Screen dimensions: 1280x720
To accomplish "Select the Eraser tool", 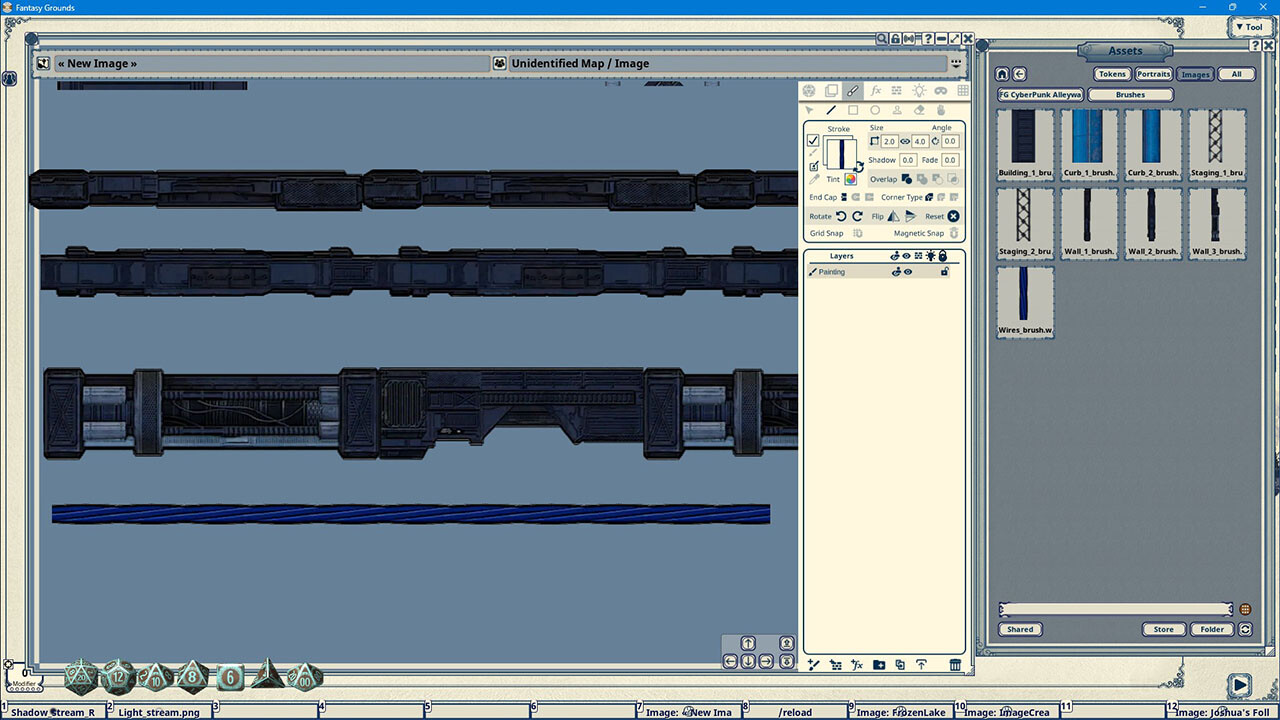I will click(917, 110).
